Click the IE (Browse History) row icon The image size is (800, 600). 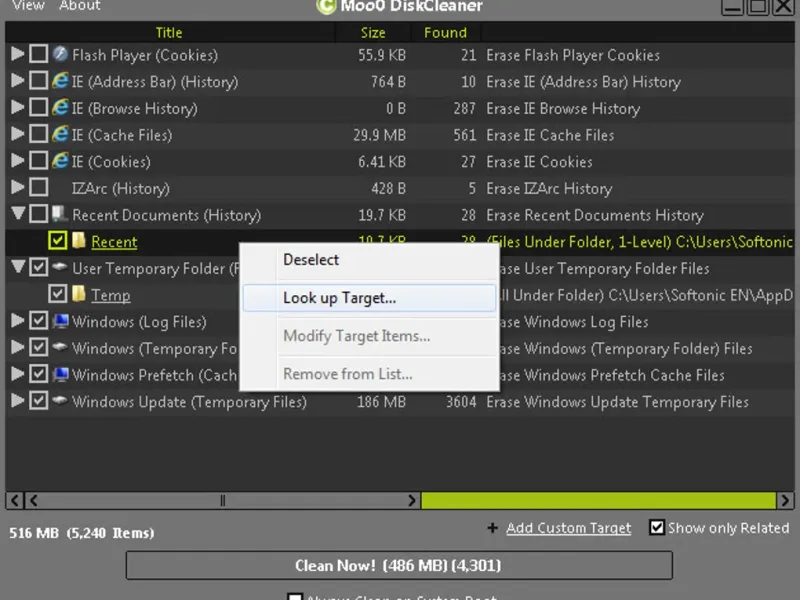(61, 107)
